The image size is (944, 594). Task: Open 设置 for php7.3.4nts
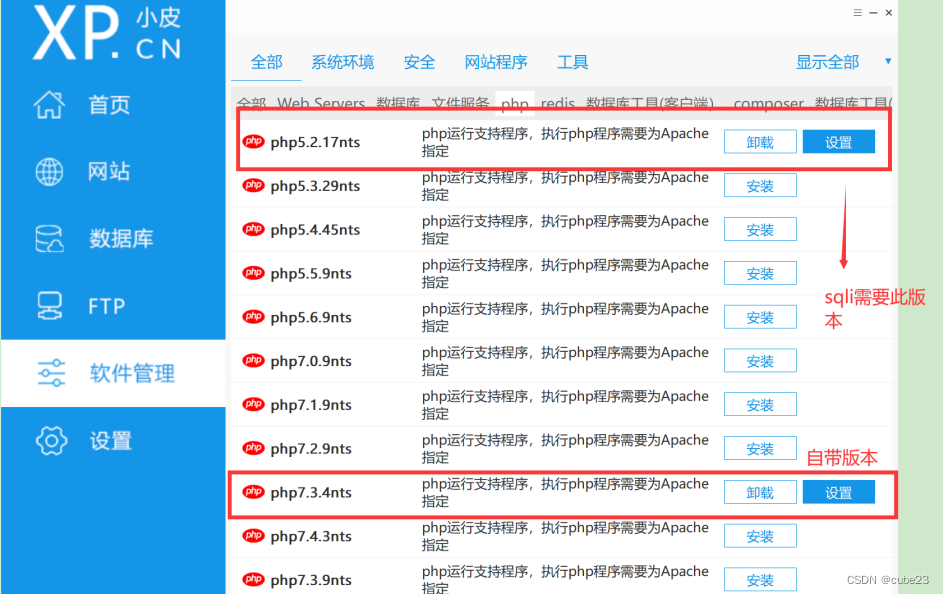coord(839,492)
